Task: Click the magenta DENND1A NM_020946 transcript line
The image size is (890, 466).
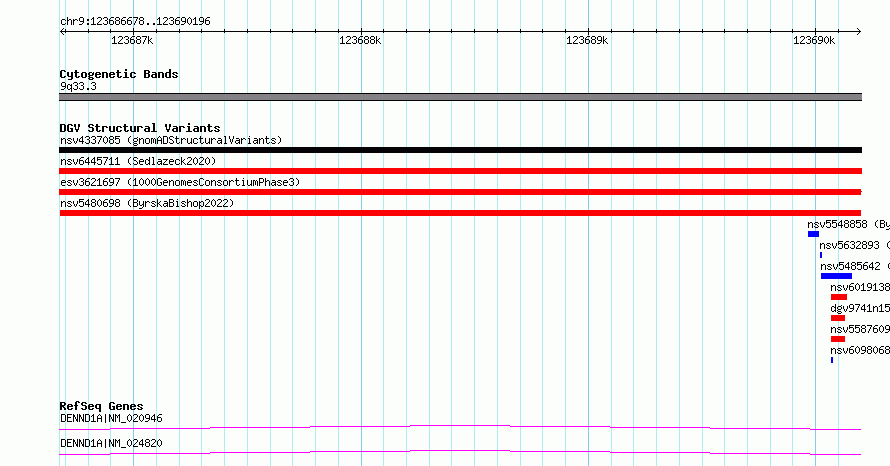Action: tap(460, 427)
